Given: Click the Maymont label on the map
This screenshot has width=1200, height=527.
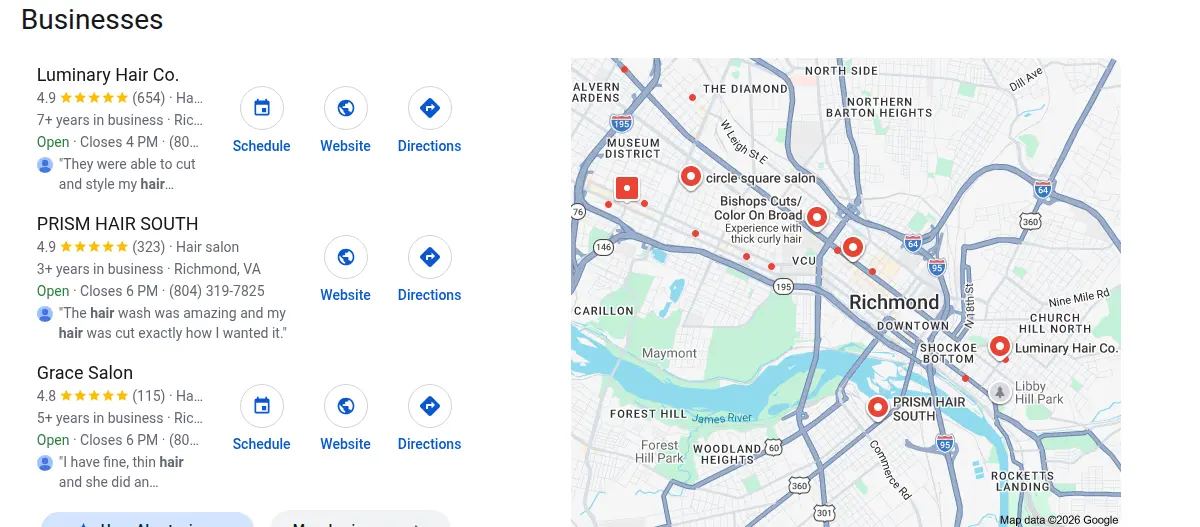Looking at the screenshot, I should pos(669,353).
